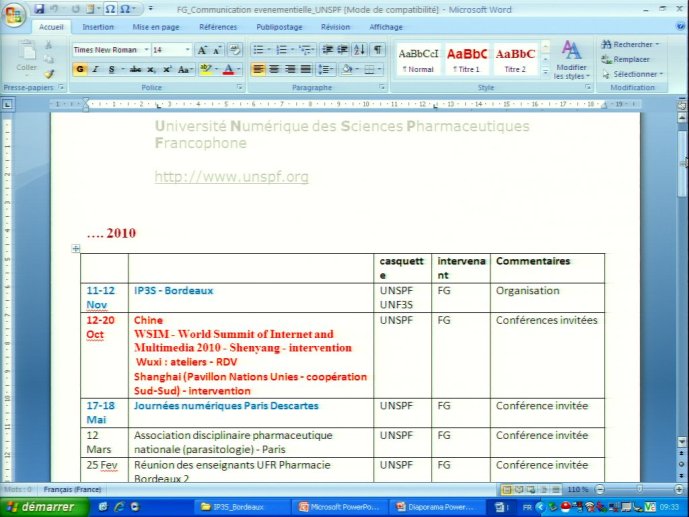The image size is (689, 517).
Task: Center the paragraph text
Action: 274,69
